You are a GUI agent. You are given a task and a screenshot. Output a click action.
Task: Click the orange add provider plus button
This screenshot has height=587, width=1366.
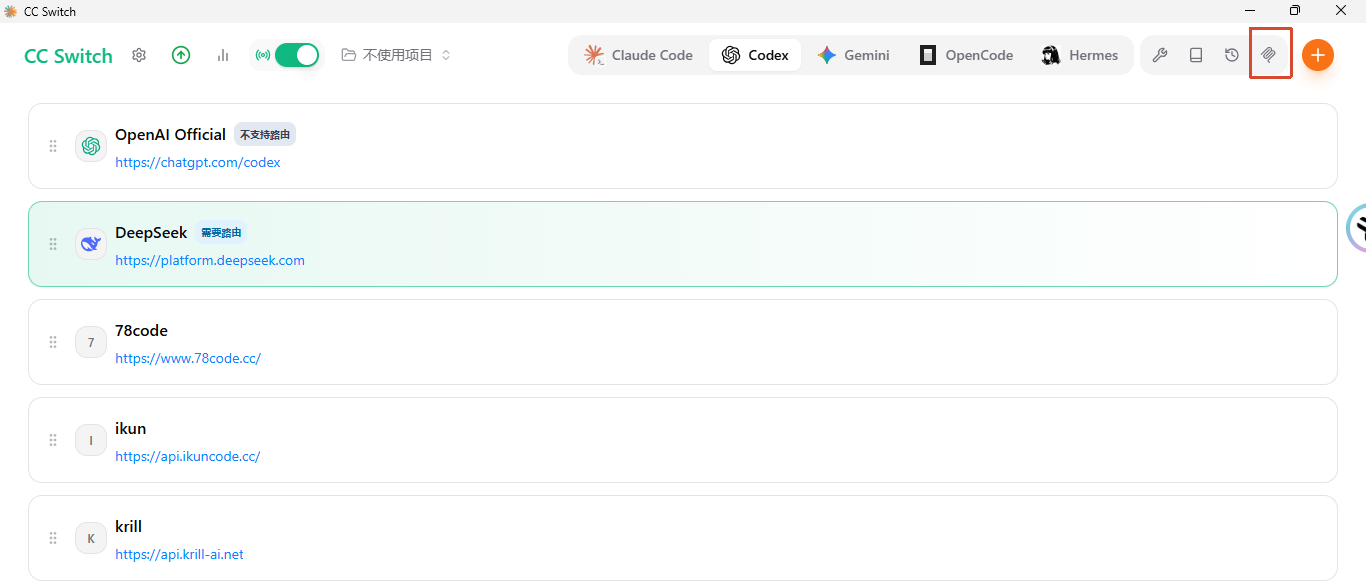coord(1318,55)
